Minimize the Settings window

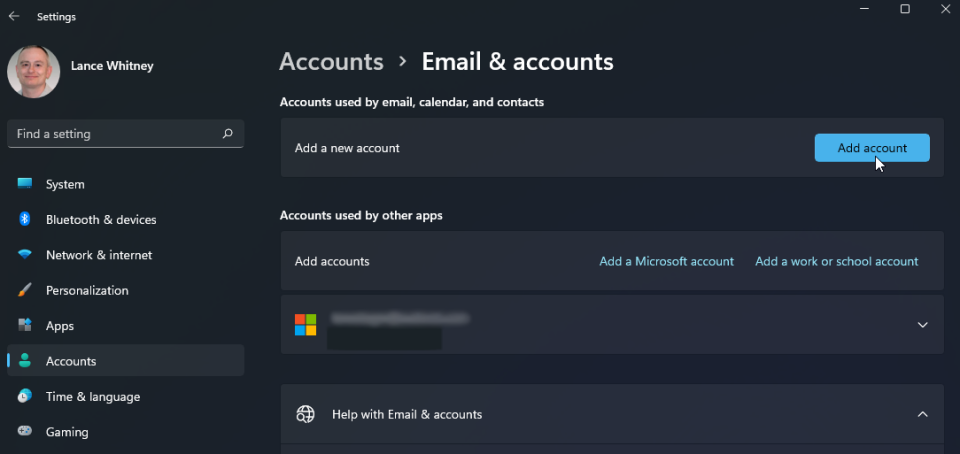click(864, 9)
